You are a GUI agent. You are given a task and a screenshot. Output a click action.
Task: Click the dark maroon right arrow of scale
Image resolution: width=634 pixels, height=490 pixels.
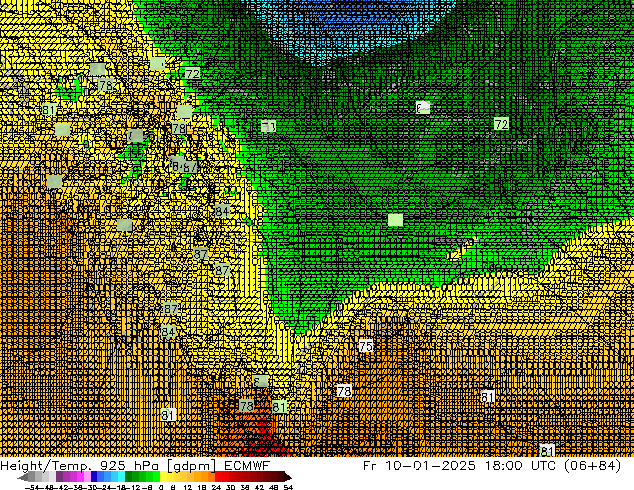[x=288, y=477]
